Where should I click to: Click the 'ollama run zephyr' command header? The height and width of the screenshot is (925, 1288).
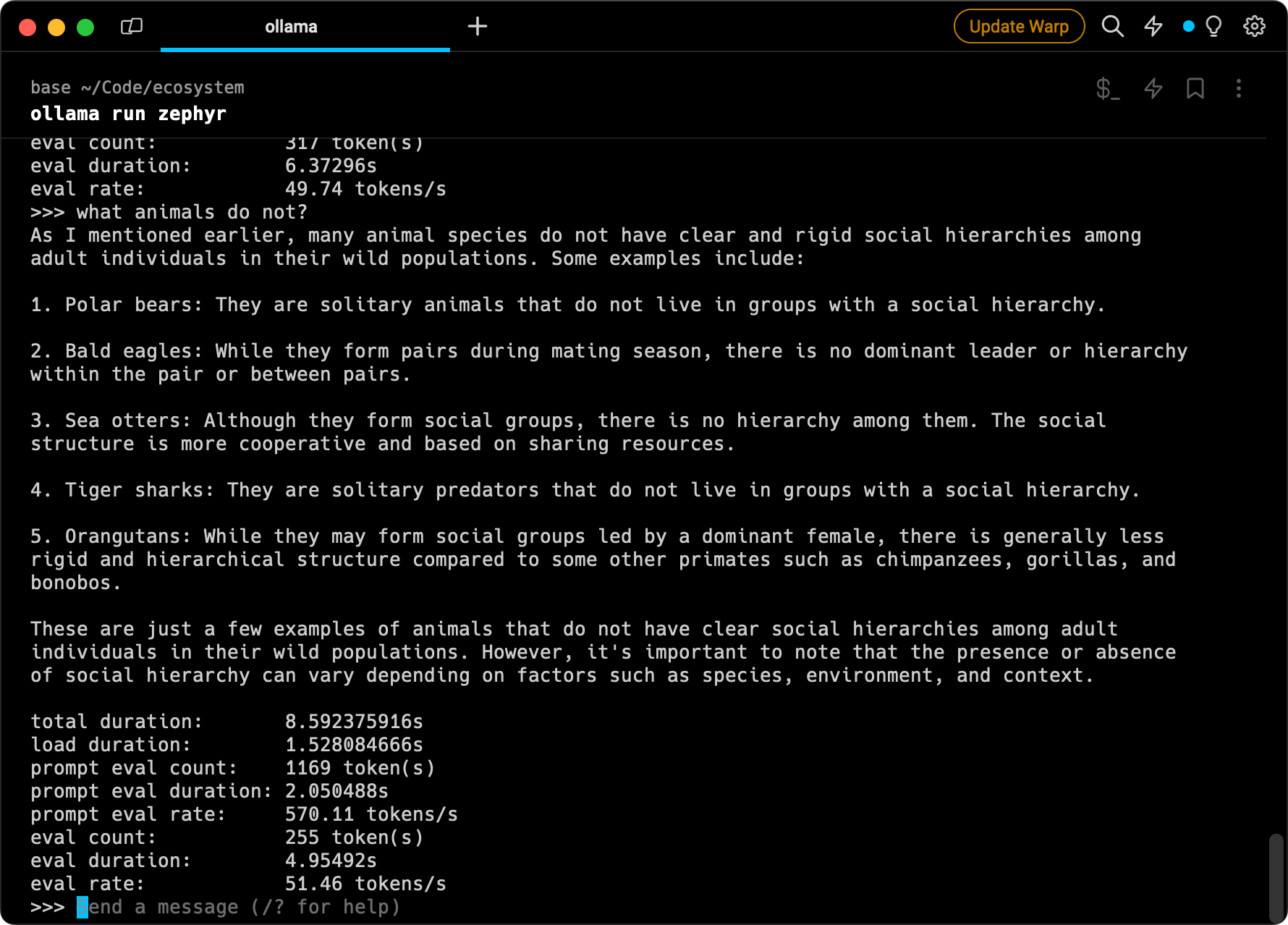[x=128, y=114]
